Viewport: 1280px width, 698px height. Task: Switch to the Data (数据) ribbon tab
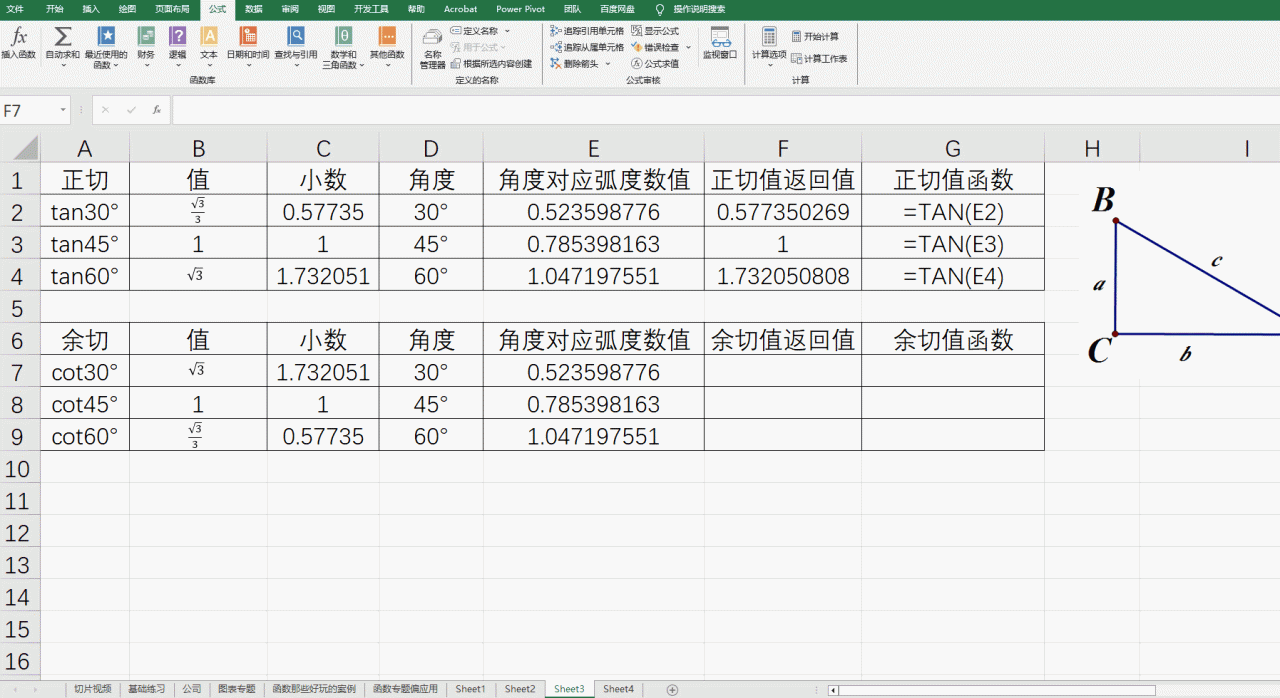point(254,9)
